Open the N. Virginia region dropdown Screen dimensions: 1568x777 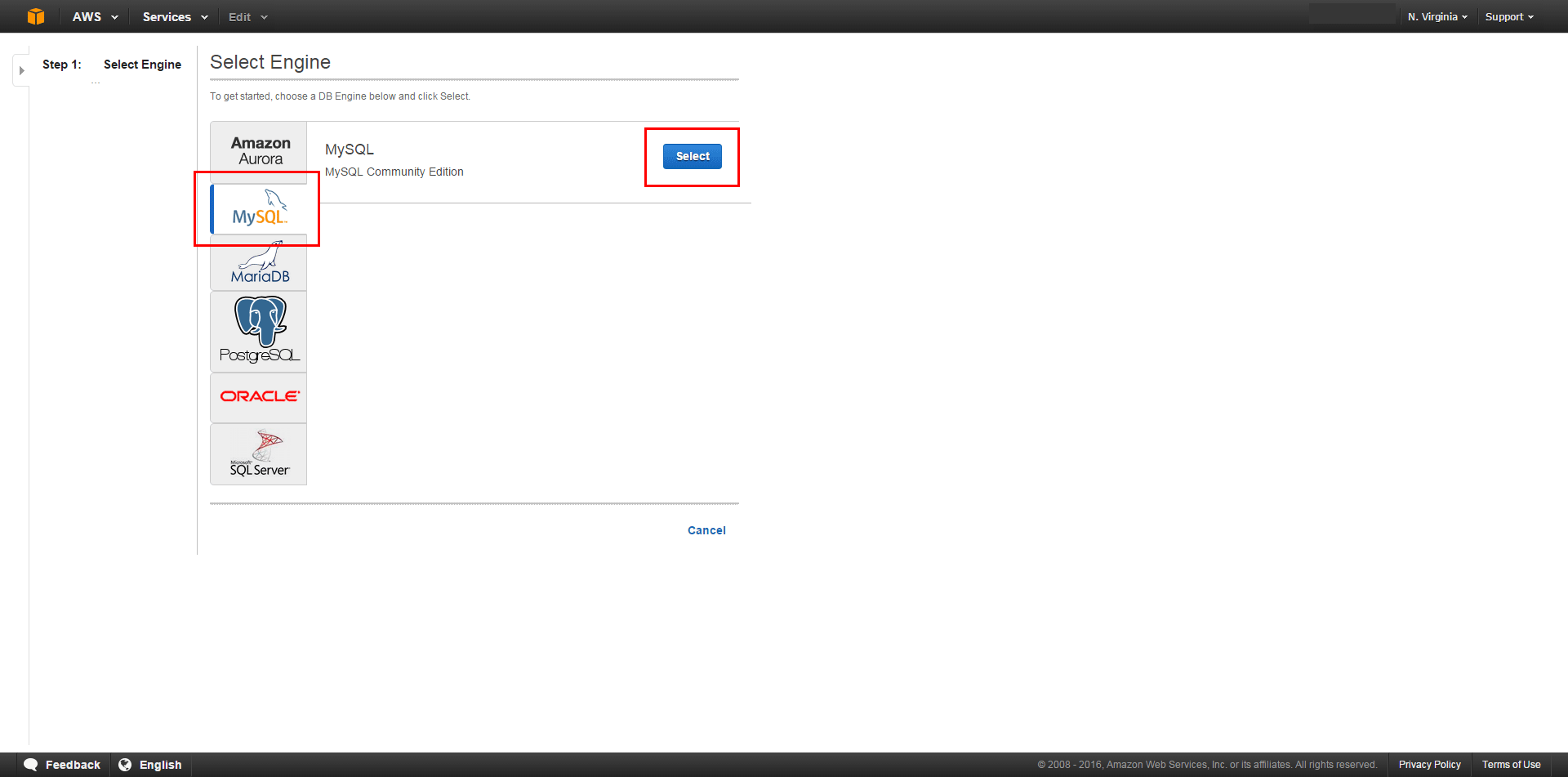pyautogui.click(x=1437, y=16)
